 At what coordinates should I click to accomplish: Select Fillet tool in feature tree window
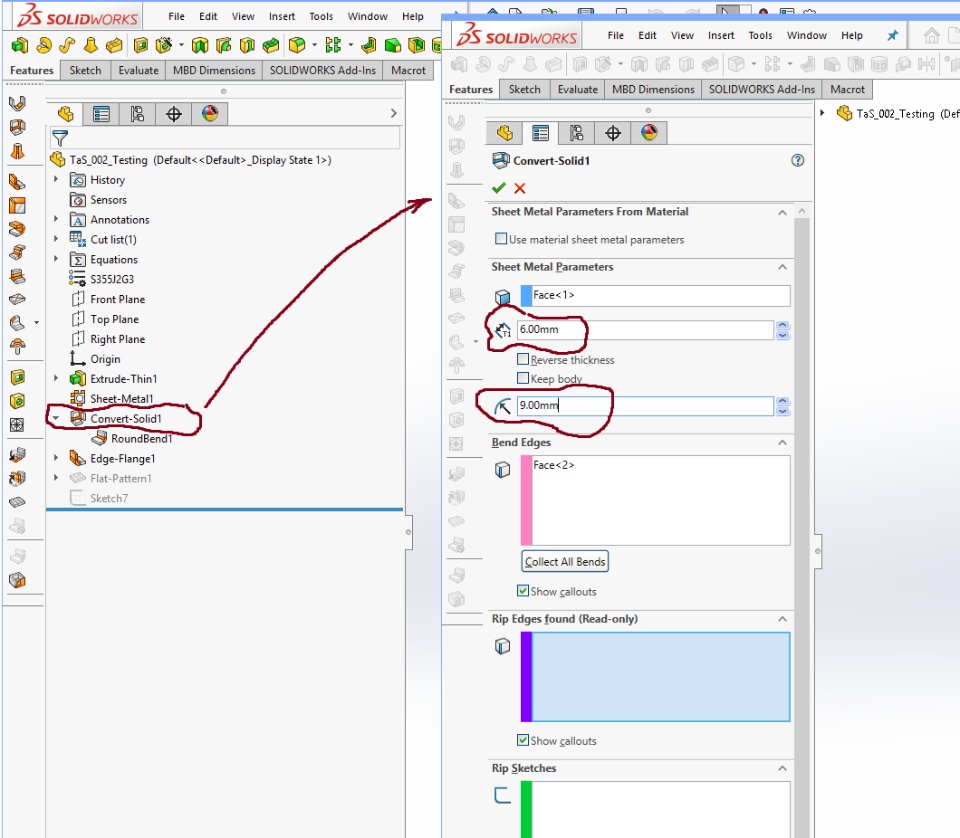point(297,45)
